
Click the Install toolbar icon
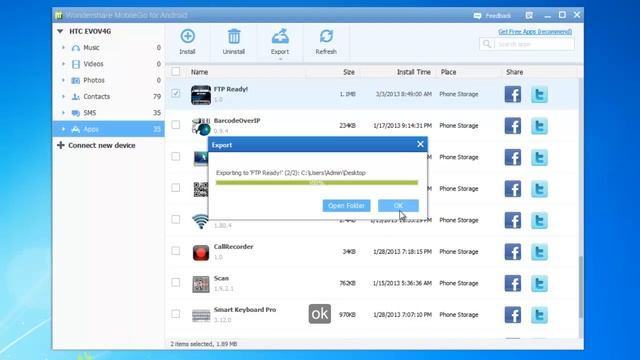point(187,36)
